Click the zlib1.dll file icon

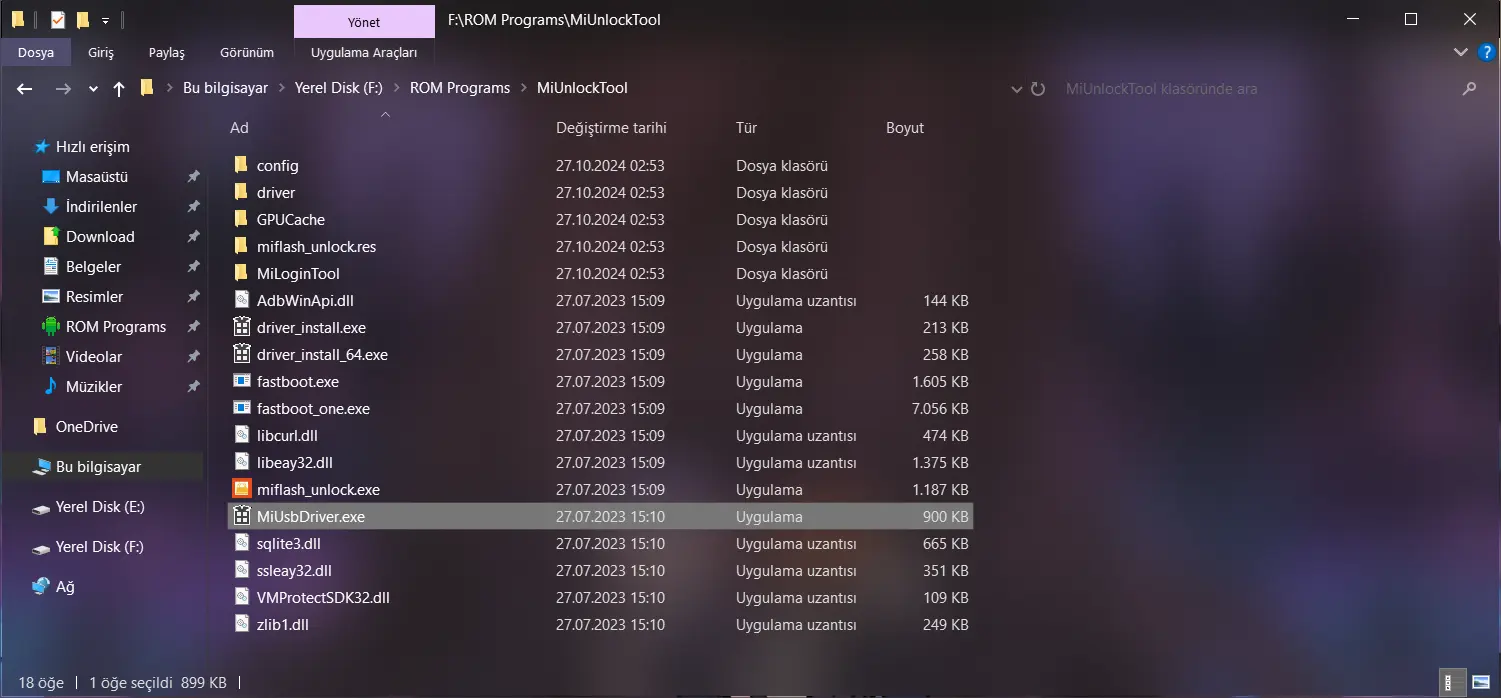[x=240, y=624]
